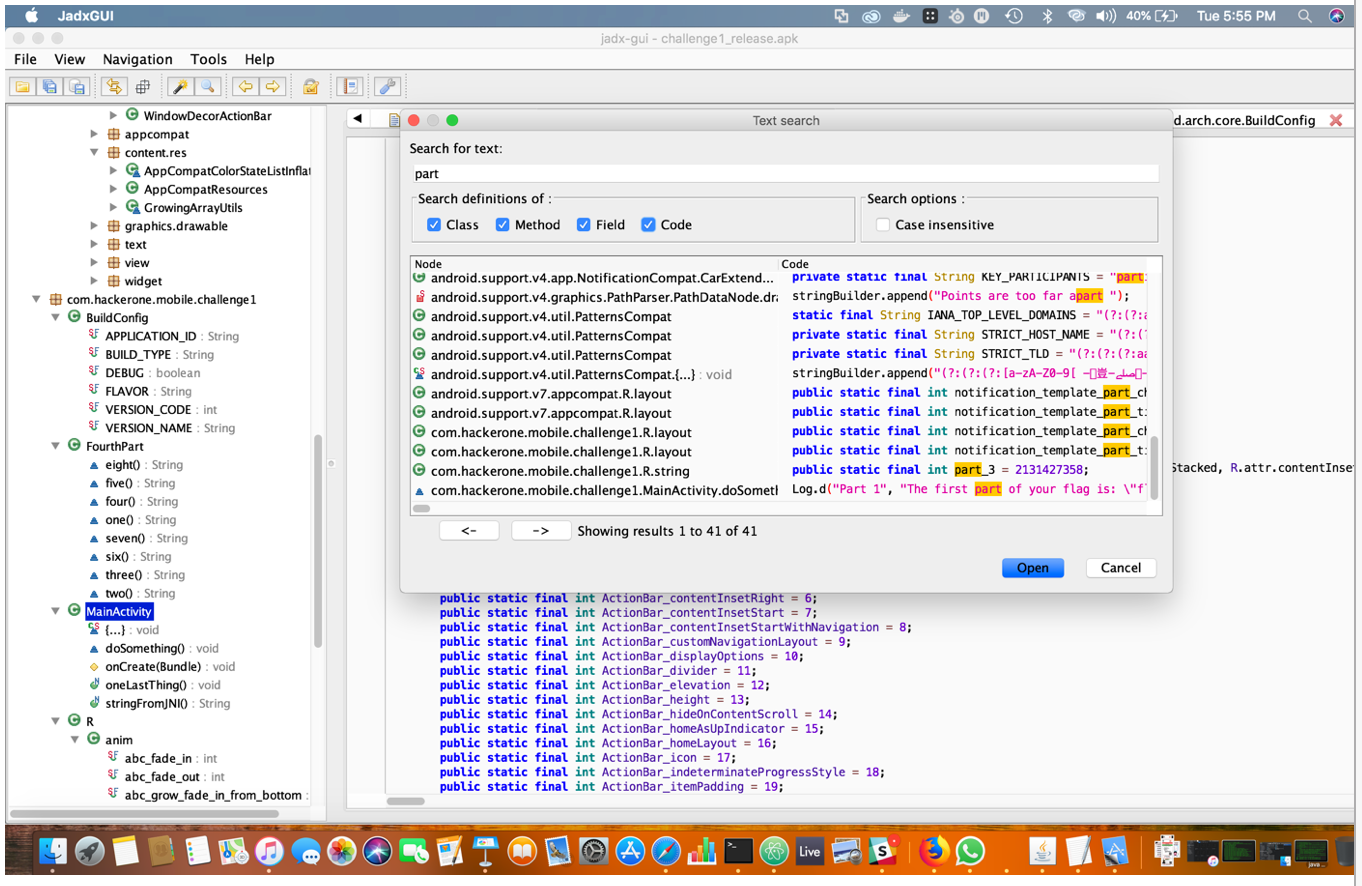Open the Tools menu
Screen dimensions: 1362x886
[209, 59]
